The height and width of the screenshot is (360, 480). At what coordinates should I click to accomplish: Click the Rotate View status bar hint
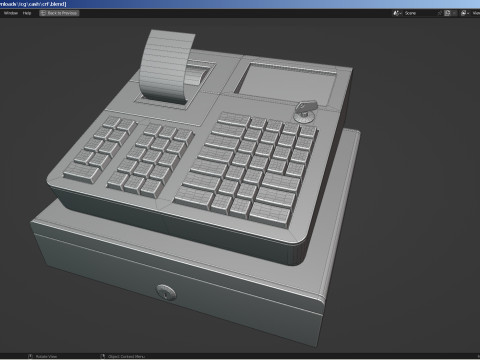coord(43,357)
